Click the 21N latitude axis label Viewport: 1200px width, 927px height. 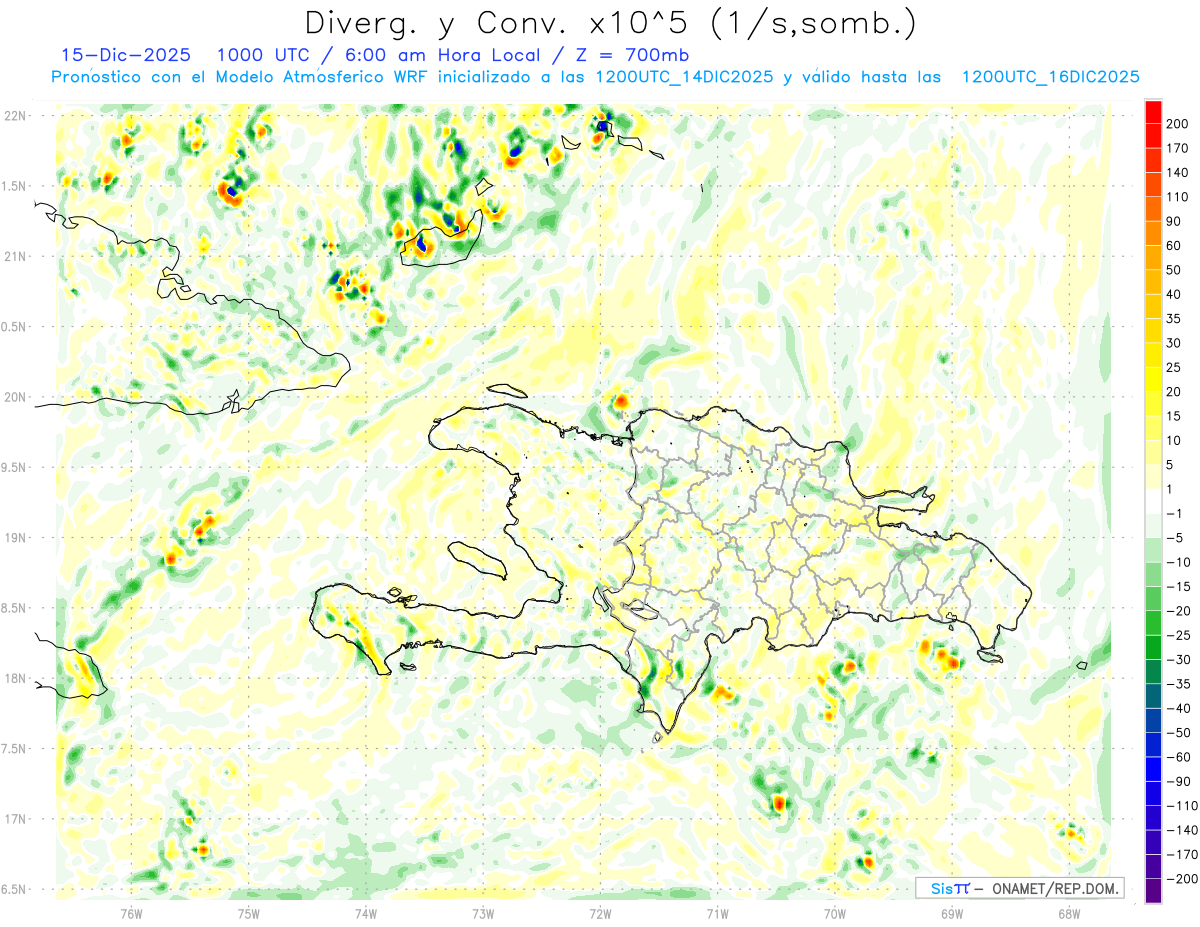tap(15, 256)
